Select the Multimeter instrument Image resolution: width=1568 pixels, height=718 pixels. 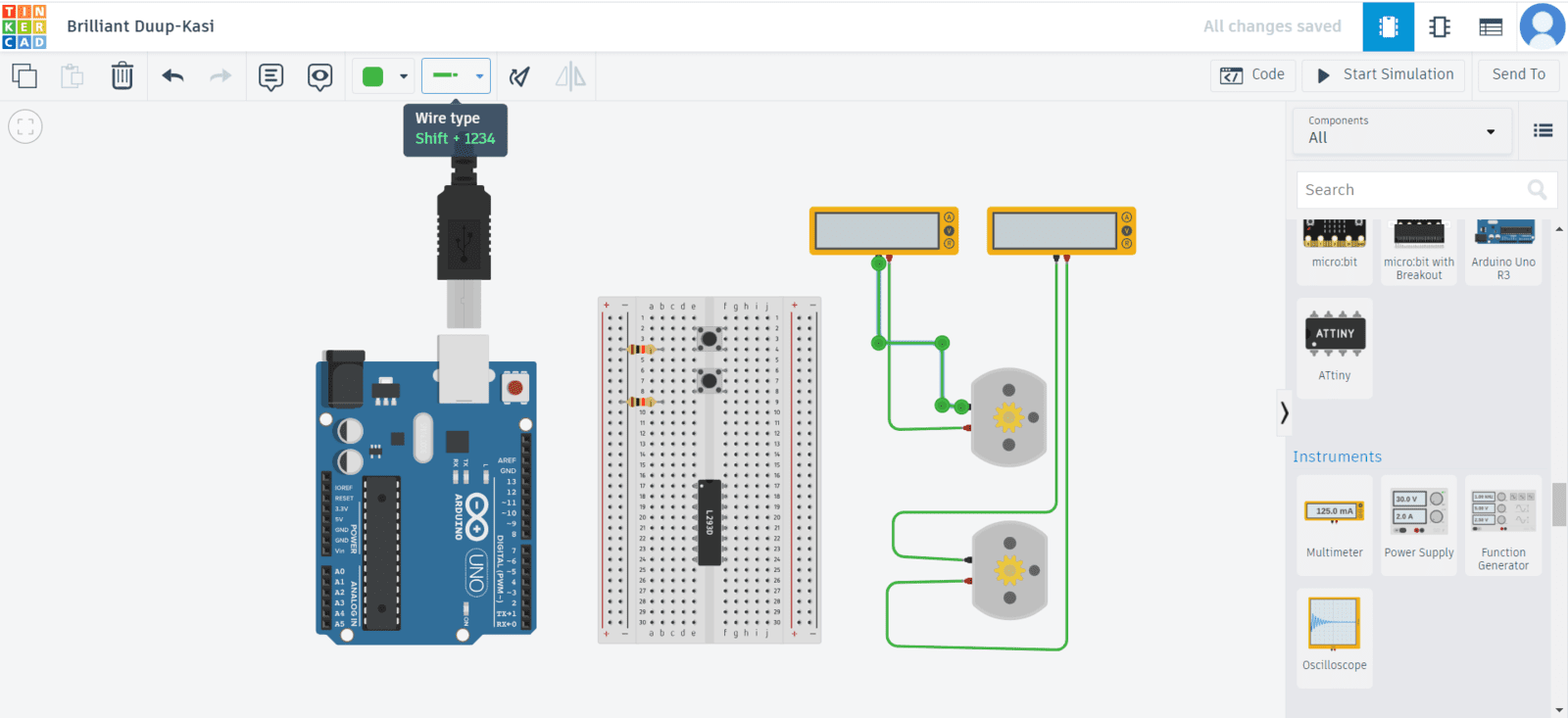pos(1335,524)
